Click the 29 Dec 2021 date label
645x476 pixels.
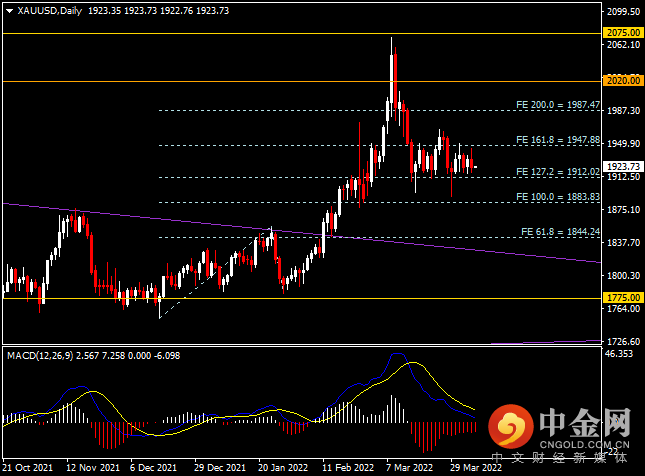(220, 468)
